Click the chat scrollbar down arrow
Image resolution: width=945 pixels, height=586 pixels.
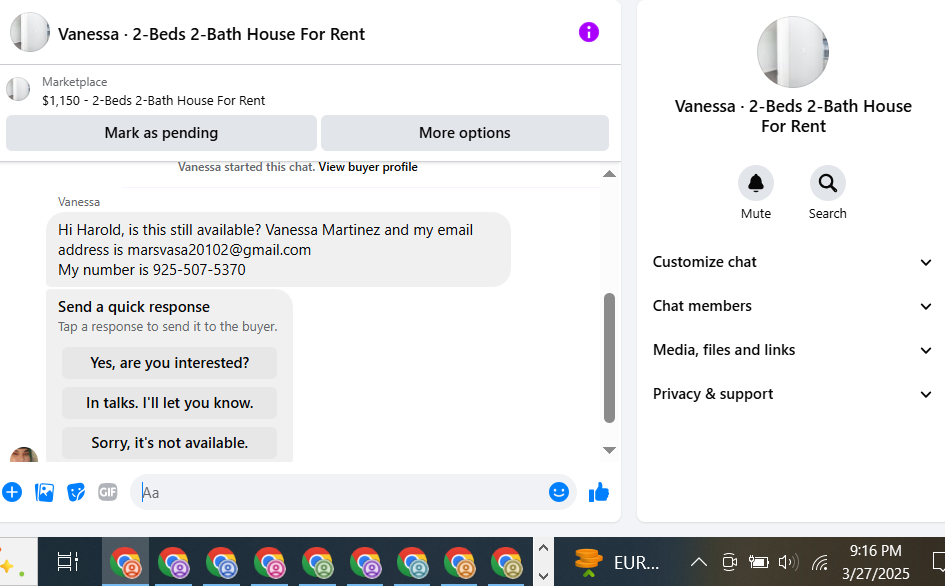click(609, 450)
